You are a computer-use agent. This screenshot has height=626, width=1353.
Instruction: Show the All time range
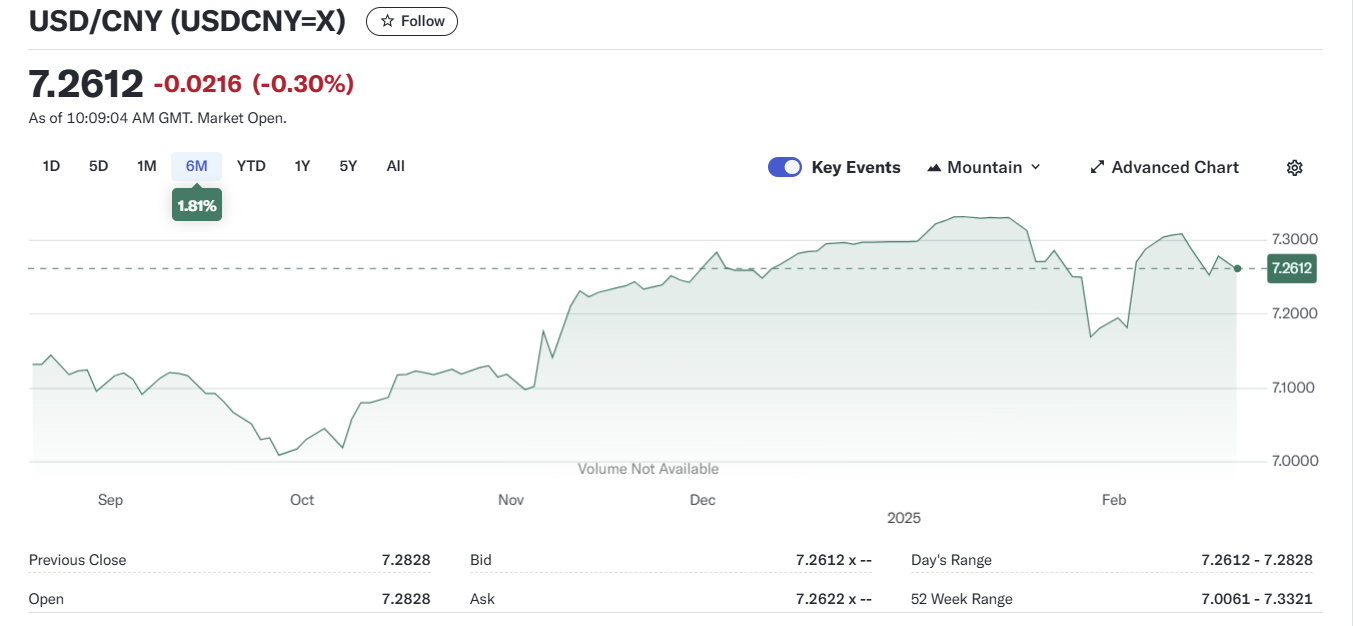pos(396,166)
